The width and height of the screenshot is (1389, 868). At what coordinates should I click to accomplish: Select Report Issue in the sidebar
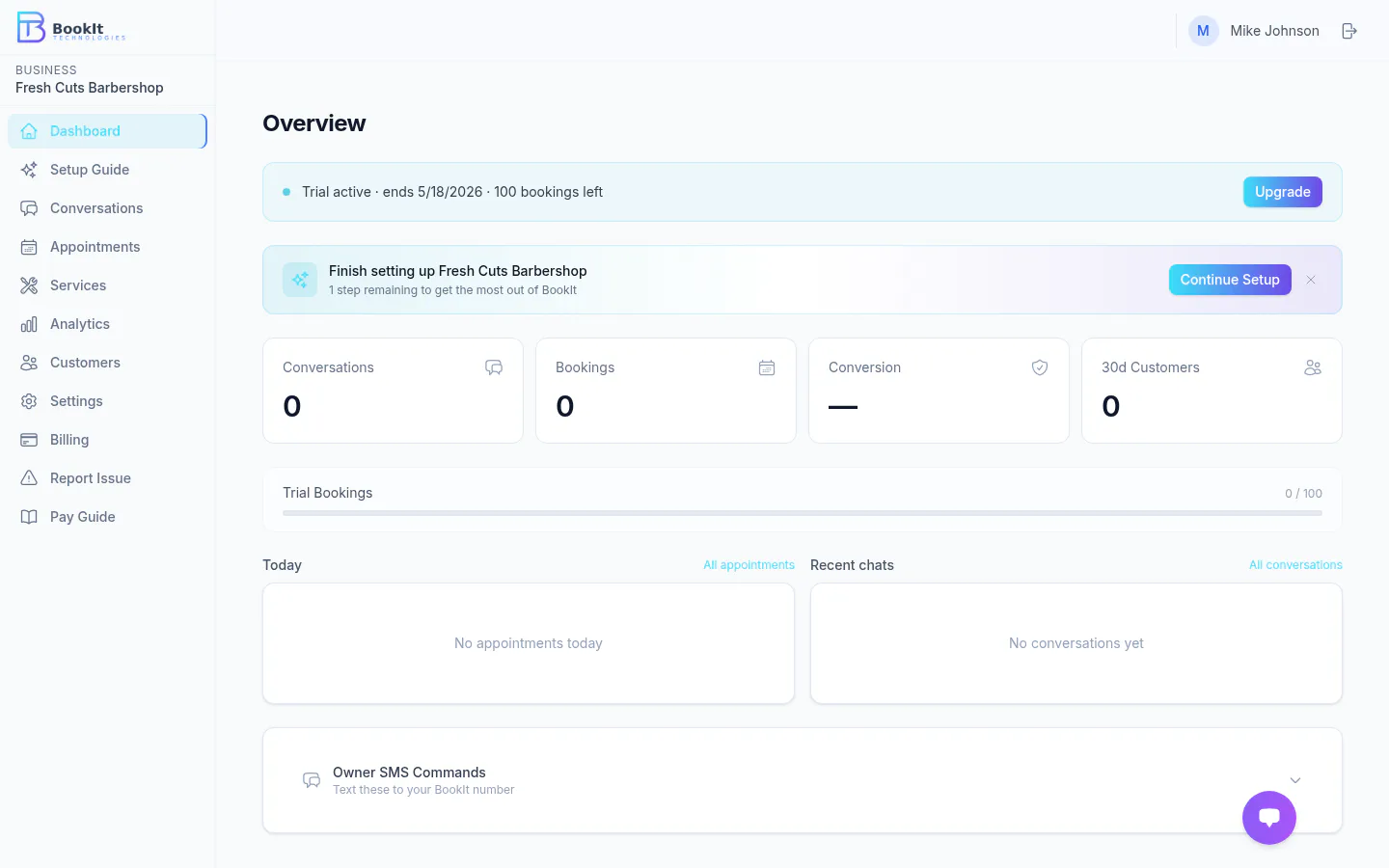point(107,478)
